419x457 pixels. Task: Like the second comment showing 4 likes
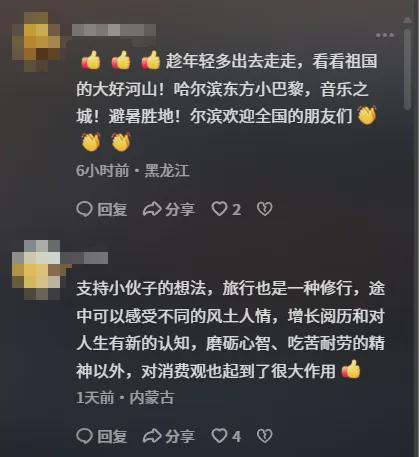219,436
